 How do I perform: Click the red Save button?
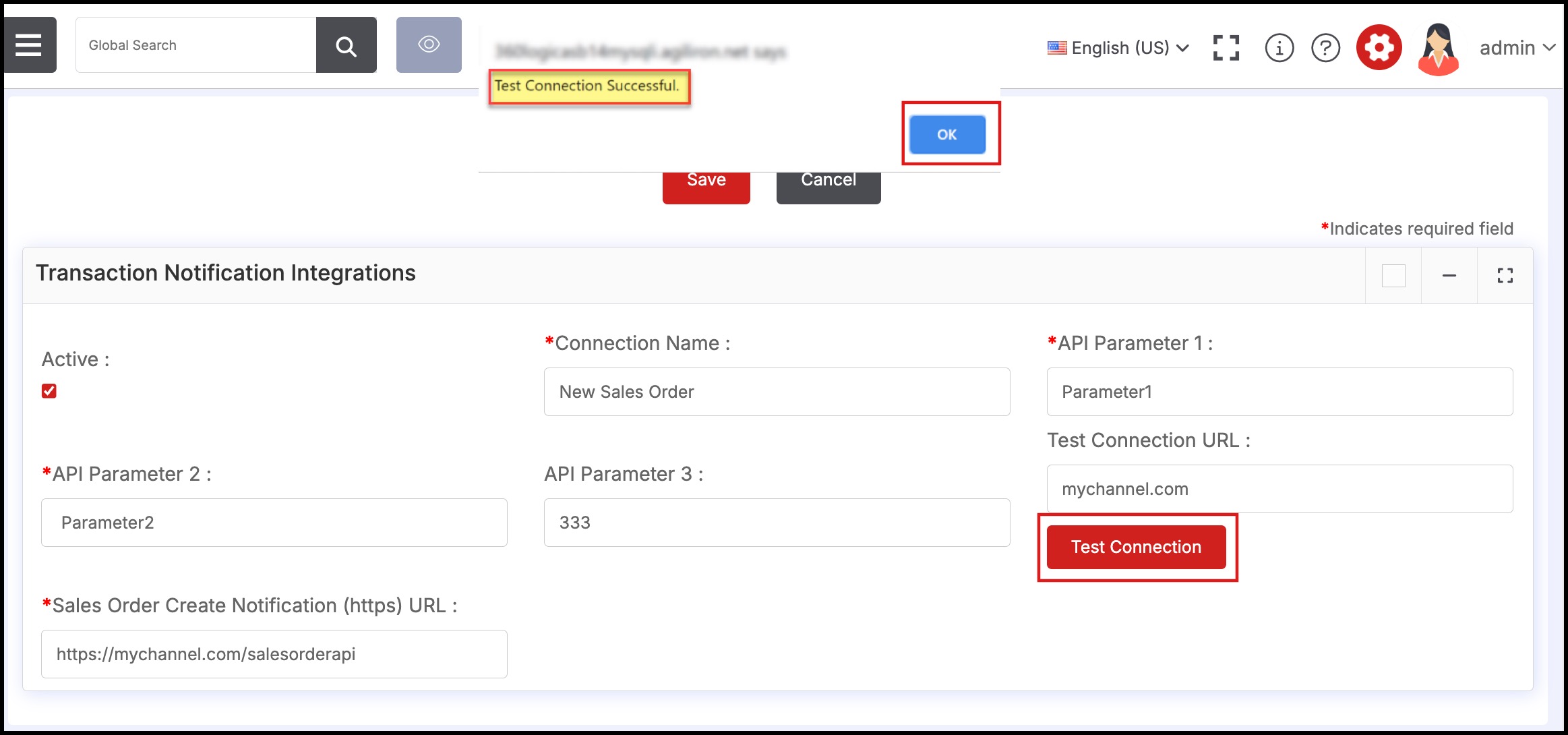[706, 187]
